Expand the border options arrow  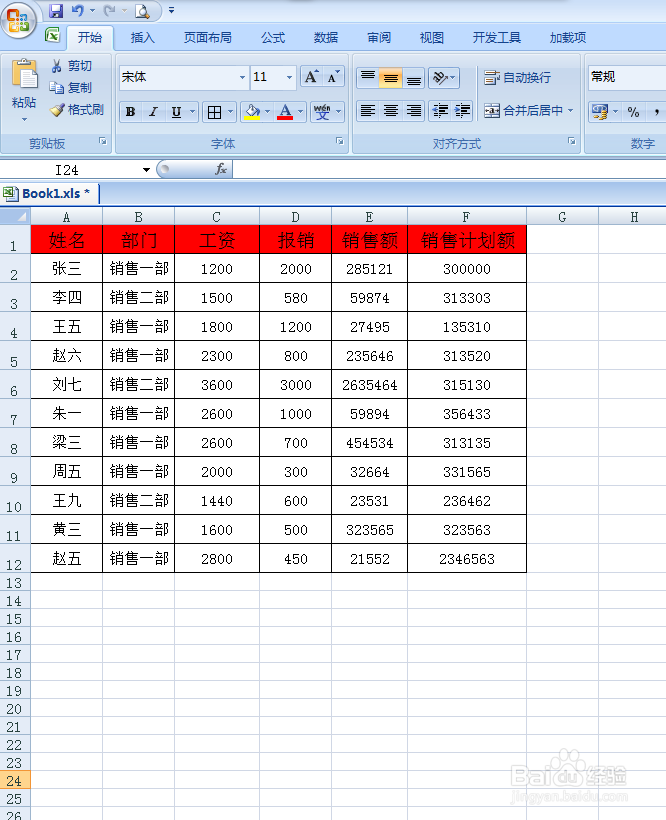(x=231, y=112)
